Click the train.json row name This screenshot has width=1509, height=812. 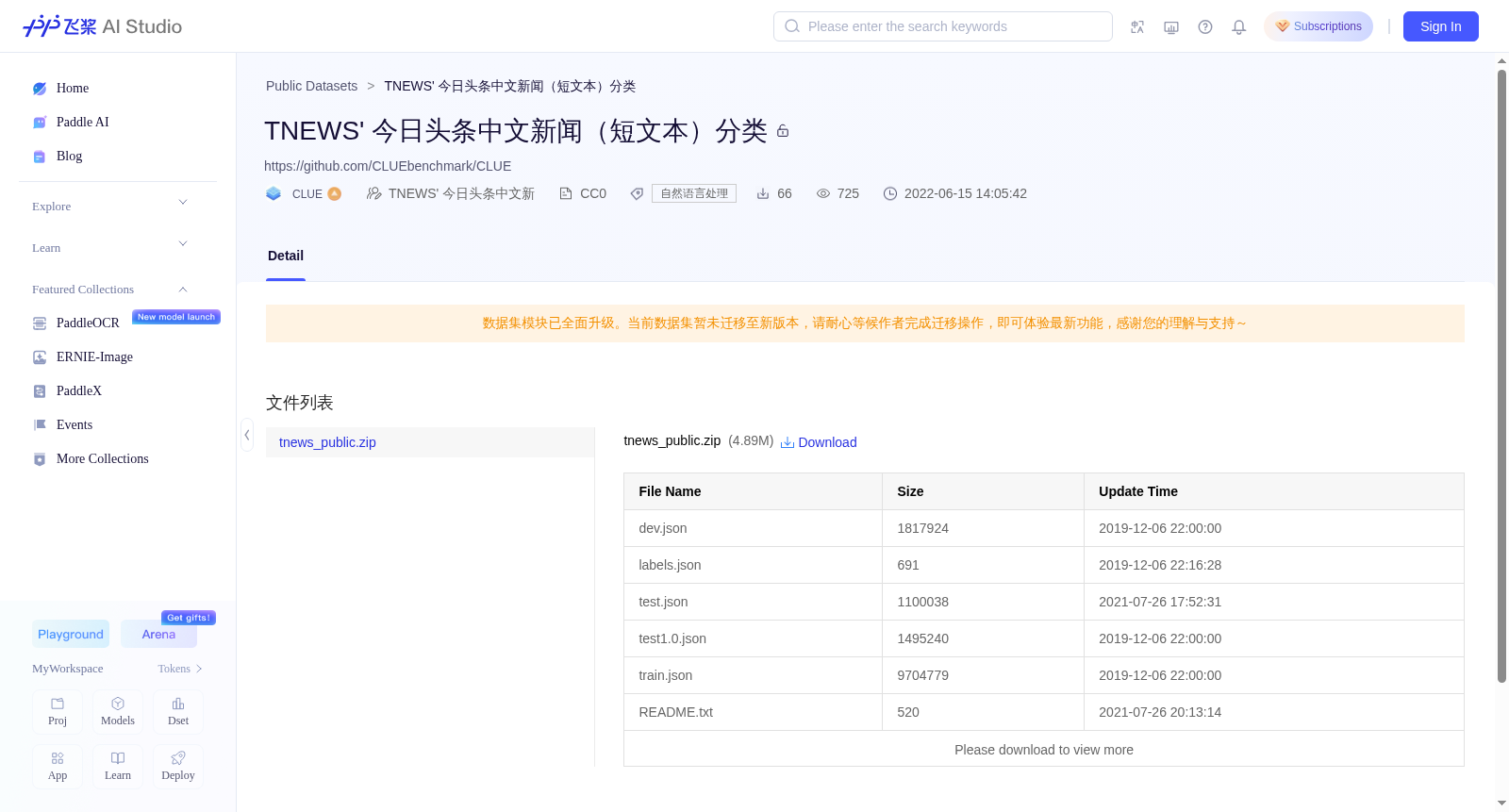pos(666,675)
